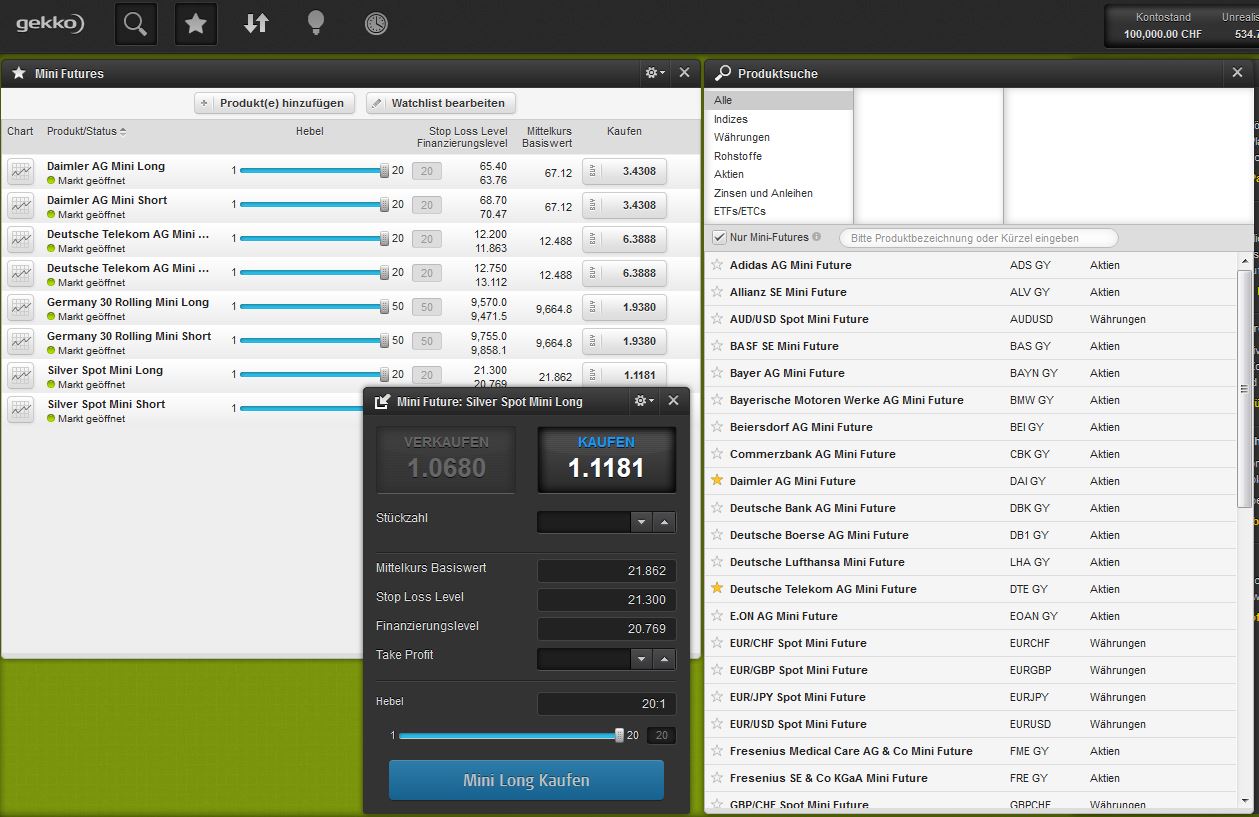This screenshot has height=817, width=1259.
Task: Open chart for Daimler AG Mini Short
Action: pyautogui.click(x=20, y=205)
